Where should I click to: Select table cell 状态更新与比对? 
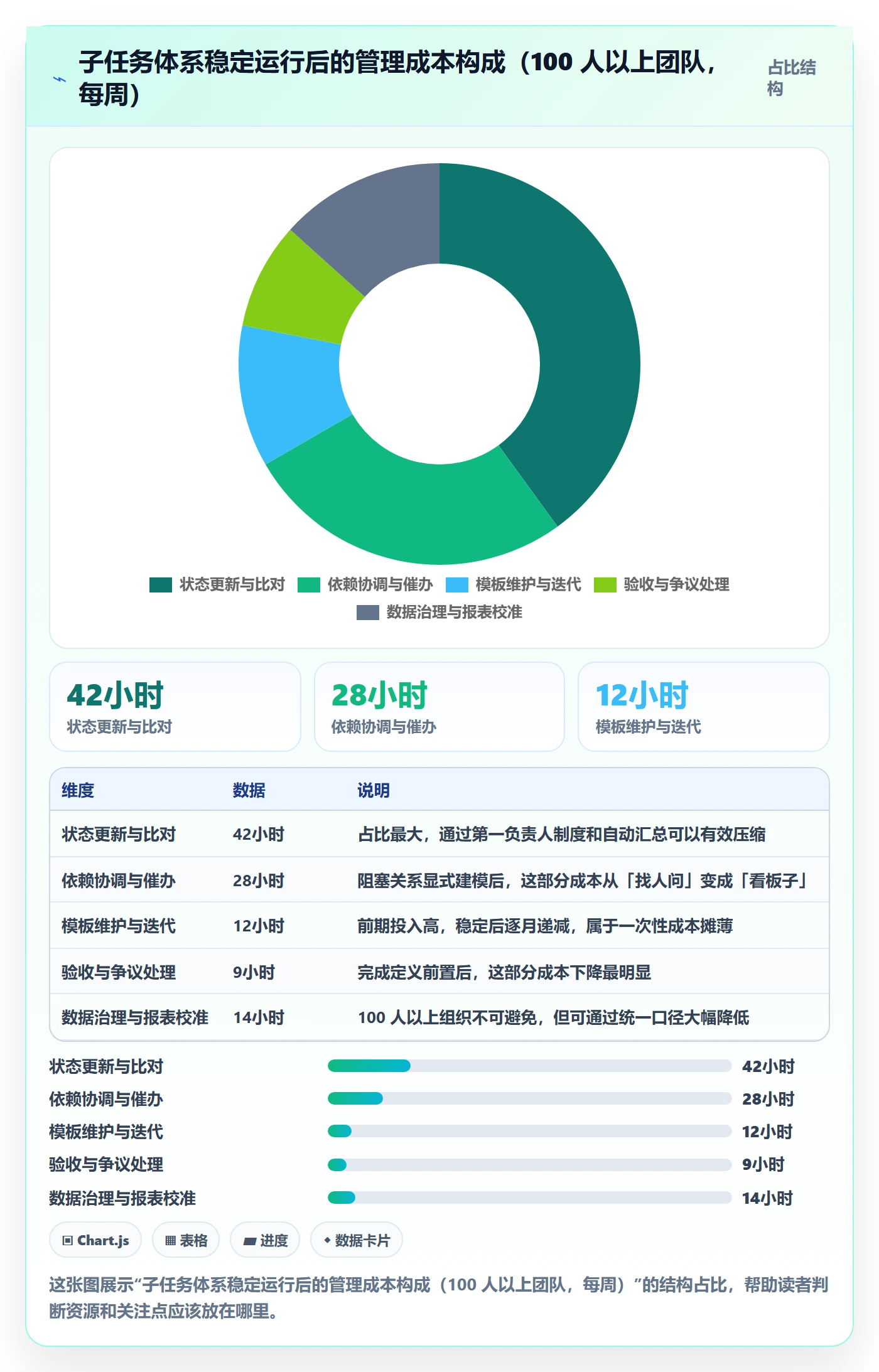tap(119, 835)
